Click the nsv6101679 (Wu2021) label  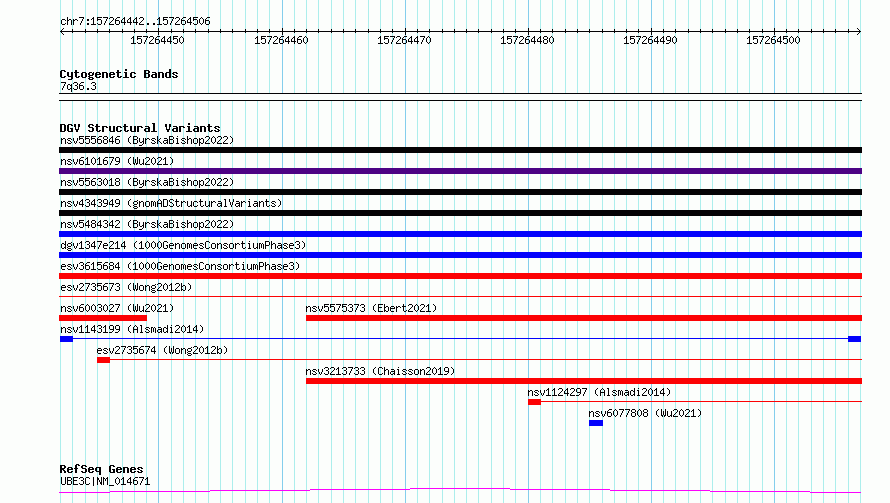coord(117,161)
